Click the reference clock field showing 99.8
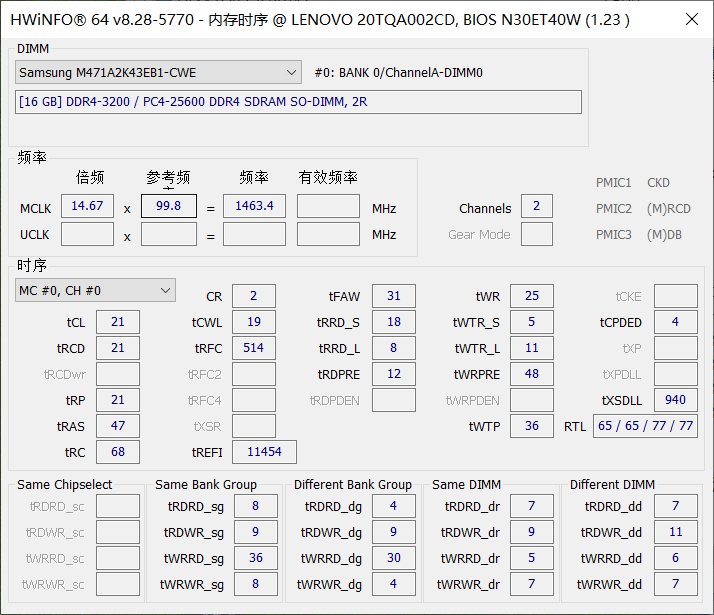Viewport: 714px width, 615px height. (169, 206)
